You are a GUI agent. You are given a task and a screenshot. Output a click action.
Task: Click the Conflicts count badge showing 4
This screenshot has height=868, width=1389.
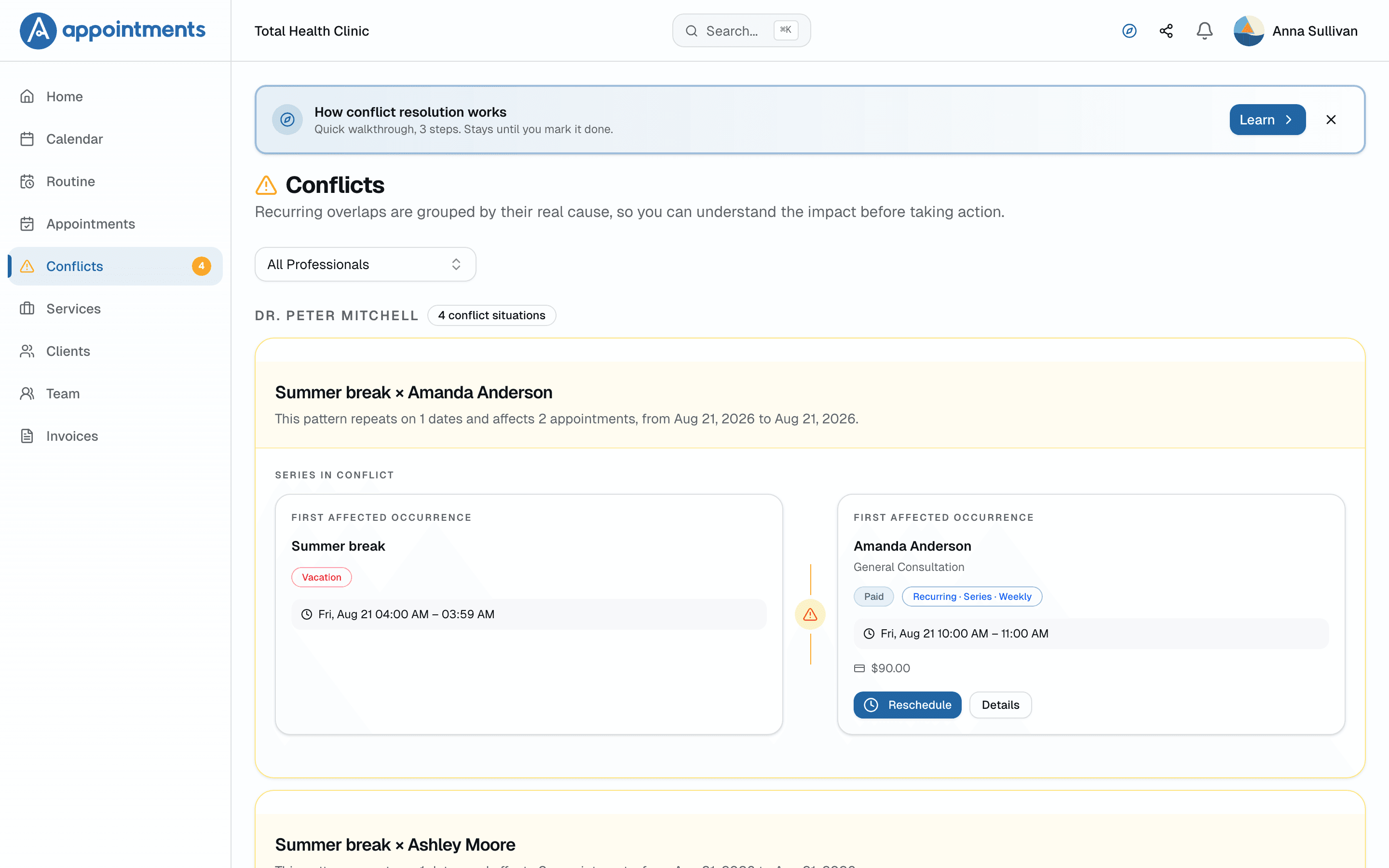[202, 266]
